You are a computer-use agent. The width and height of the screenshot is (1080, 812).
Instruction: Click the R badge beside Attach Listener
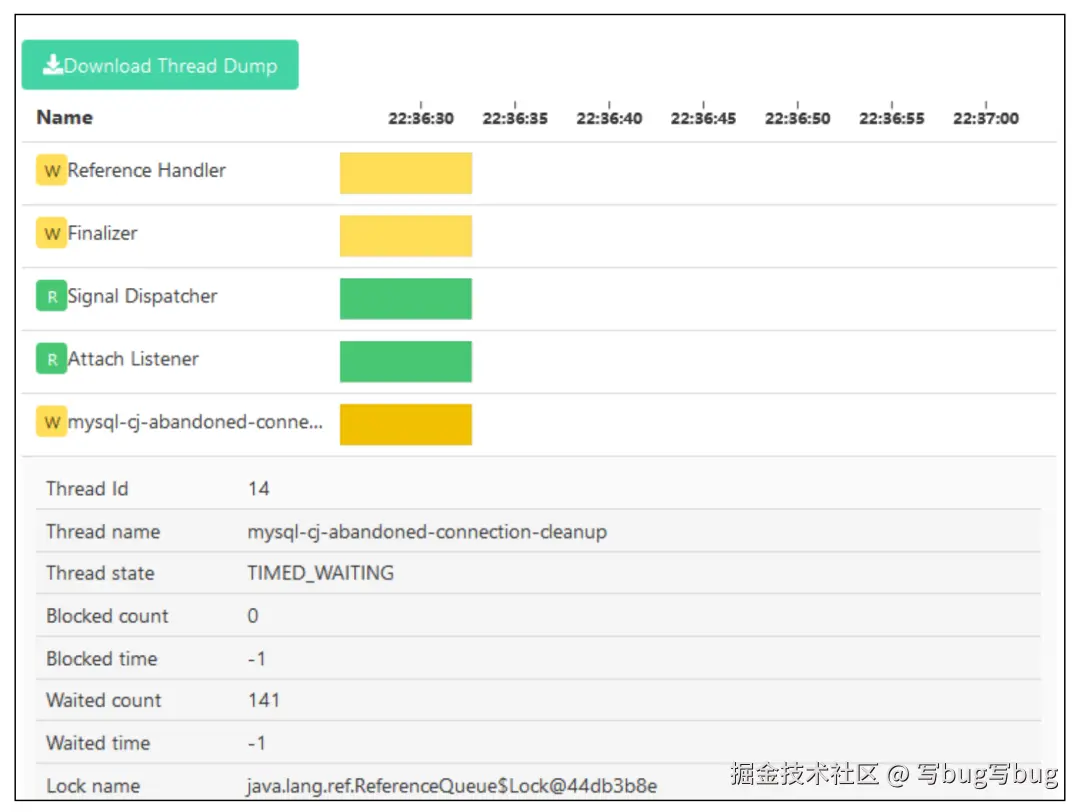(52, 359)
